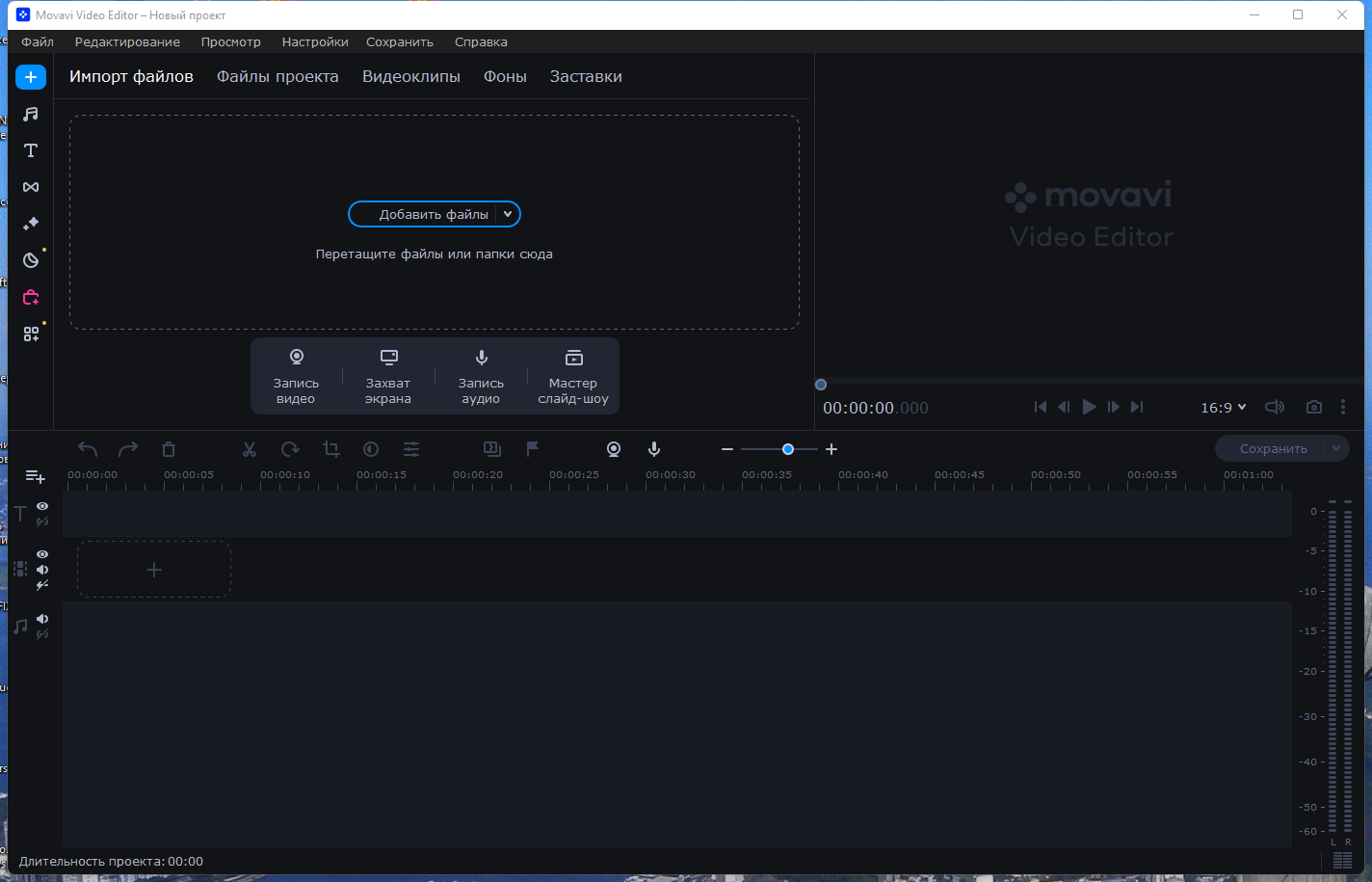Redo action with the redo arrow
This screenshot has width=1372, height=882.
[128, 449]
